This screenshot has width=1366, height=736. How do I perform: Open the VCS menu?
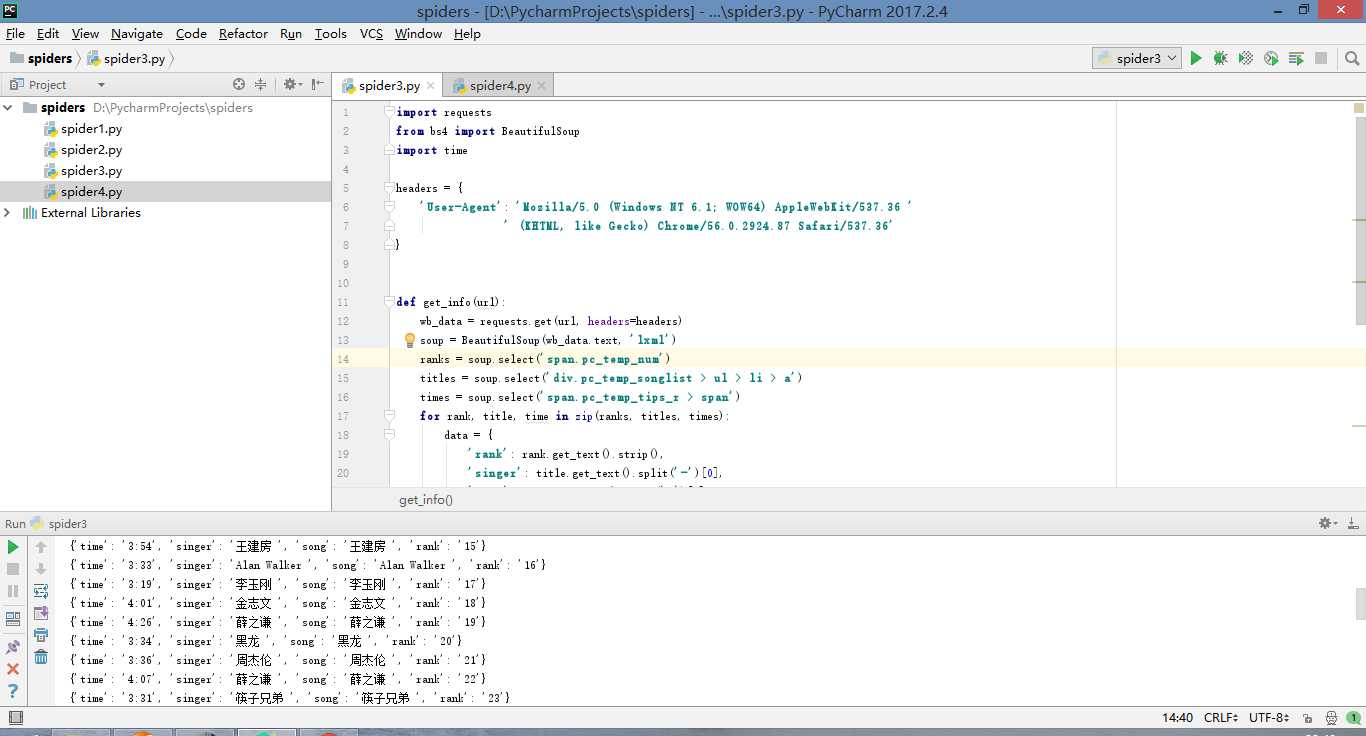click(371, 34)
